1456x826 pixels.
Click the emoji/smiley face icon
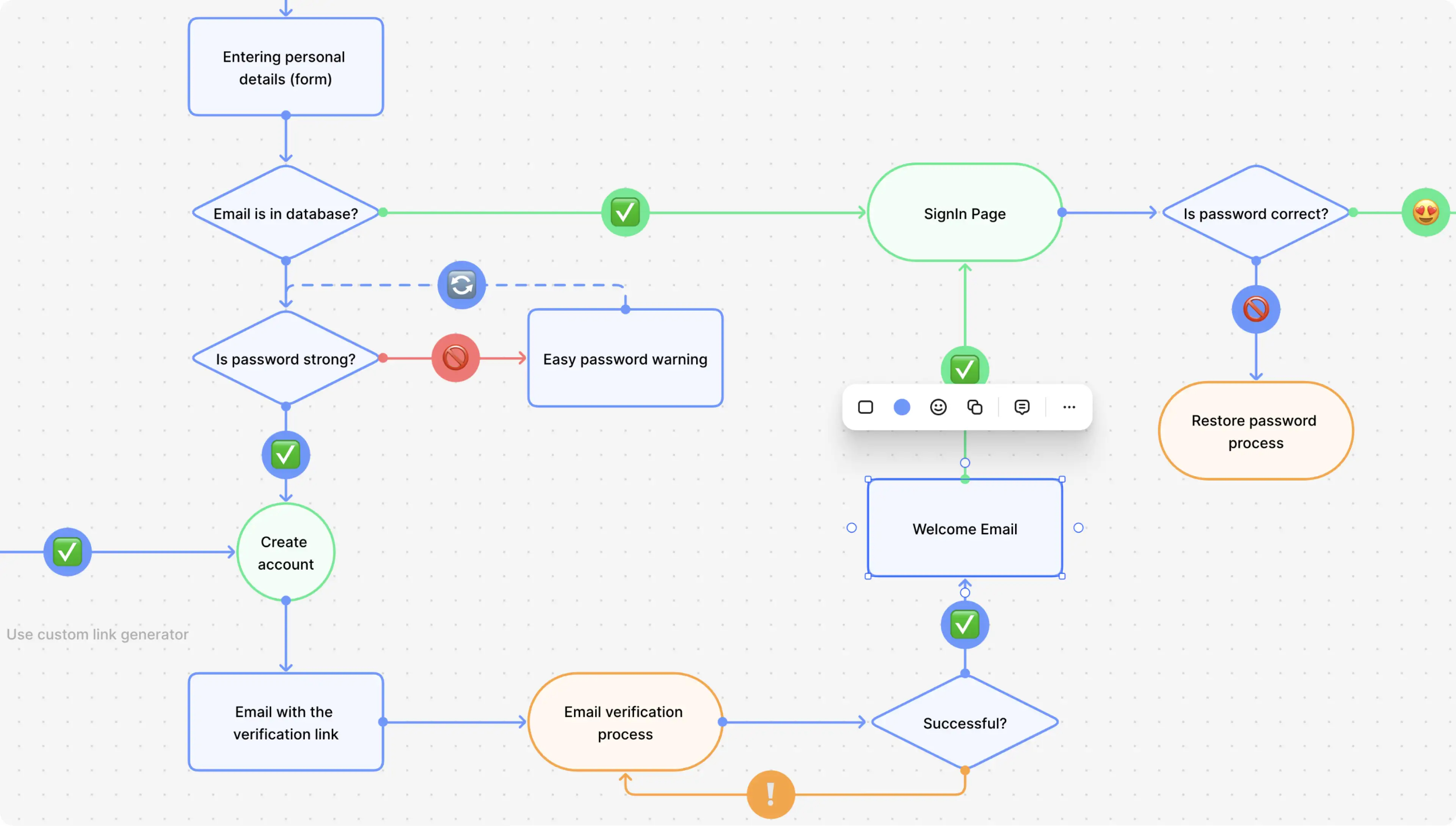(x=938, y=406)
